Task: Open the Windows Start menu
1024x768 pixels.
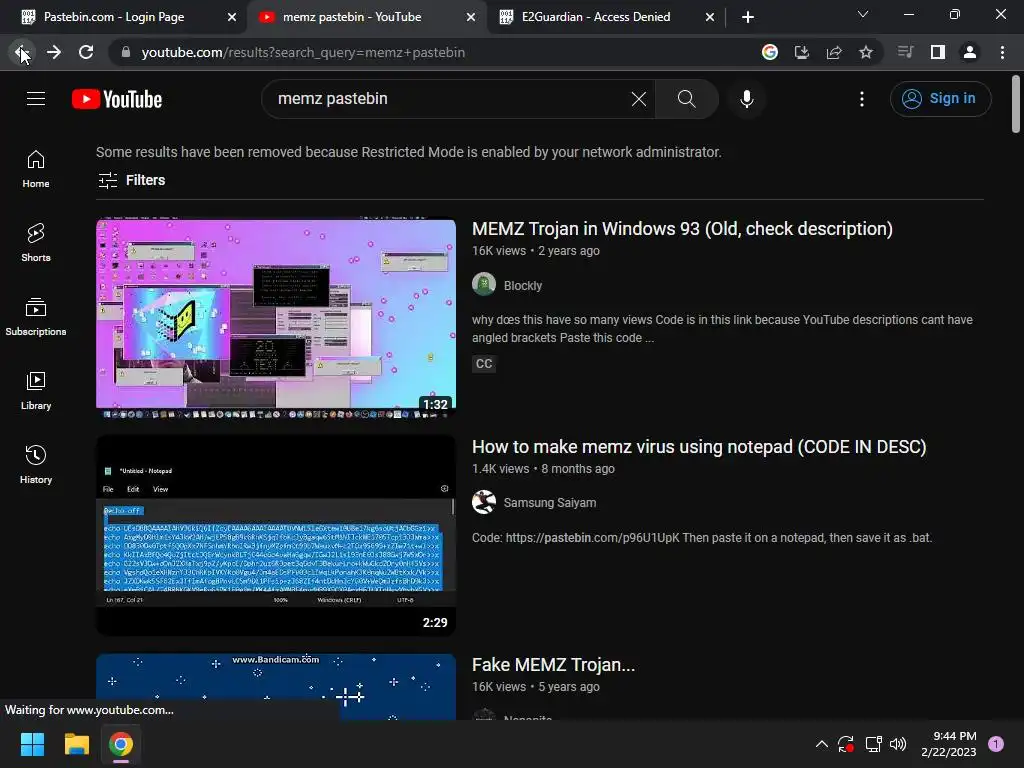Action: [32, 744]
